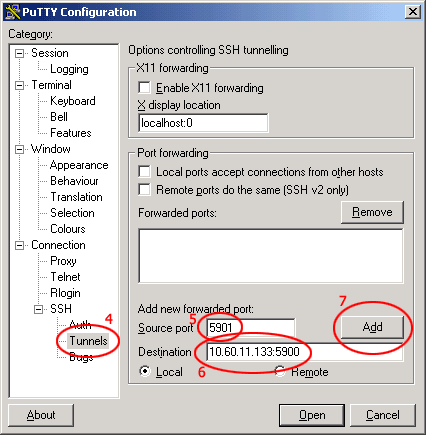The width and height of the screenshot is (426, 435).
Task: Click the Cancel button
Action: (x=383, y=415)
